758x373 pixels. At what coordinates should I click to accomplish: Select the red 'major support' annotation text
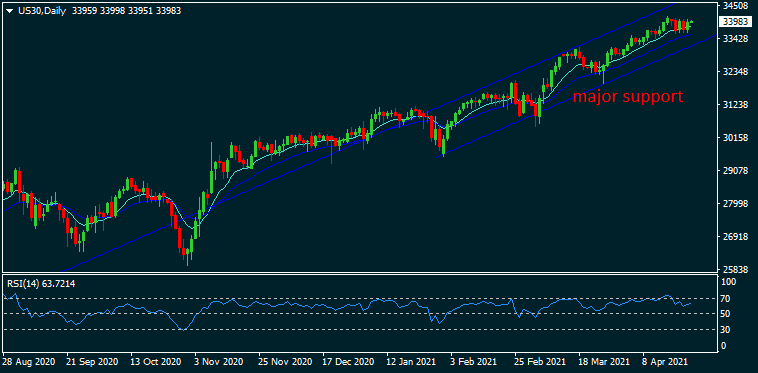click(x=628, y=96)
